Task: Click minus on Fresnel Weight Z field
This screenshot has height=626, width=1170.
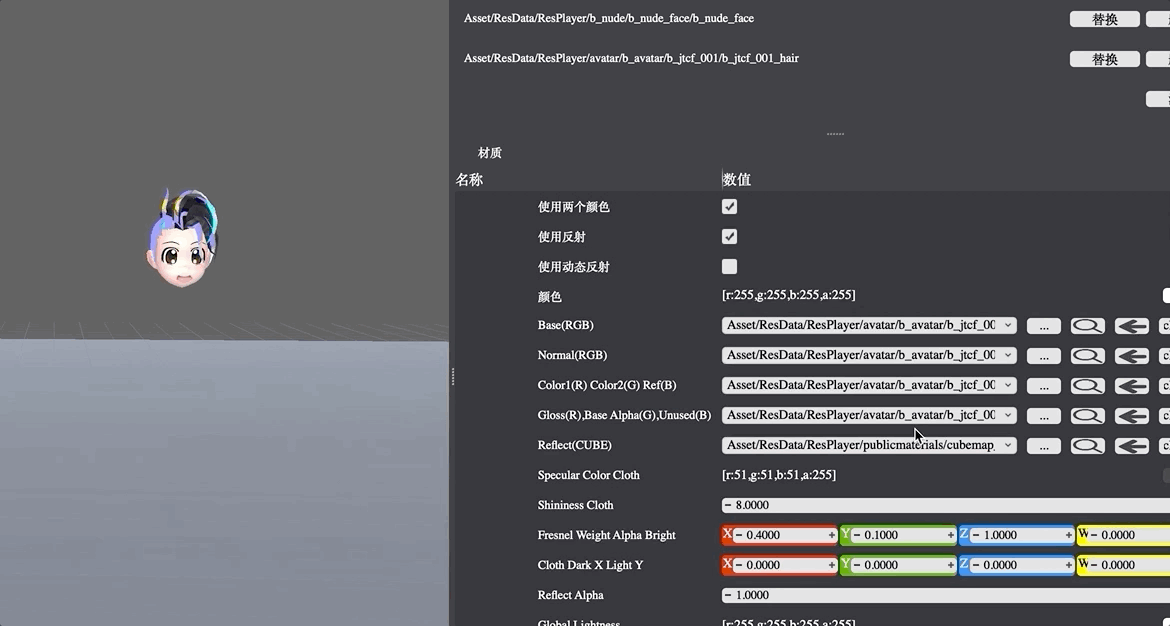Action: [x=977, y=535]
